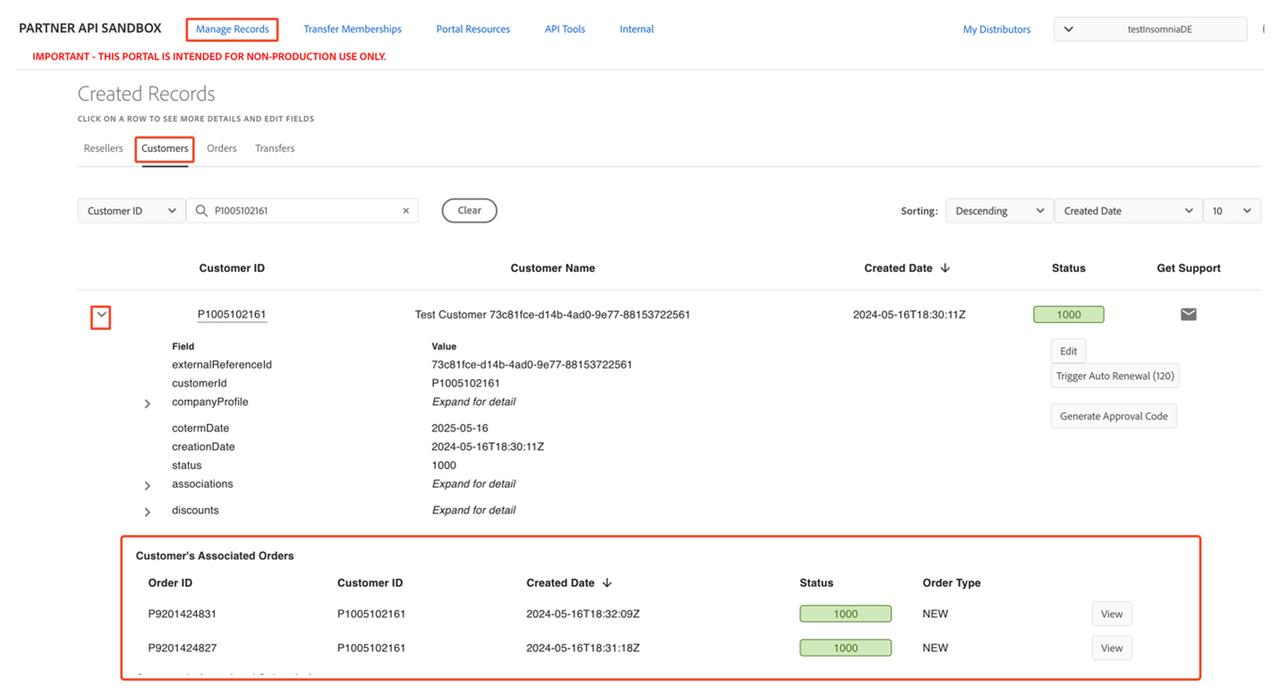Open the Customer ID filter dropdown
Image resolution: width=1280 pixels, height=695 pixels.
[x=131, y=211]
